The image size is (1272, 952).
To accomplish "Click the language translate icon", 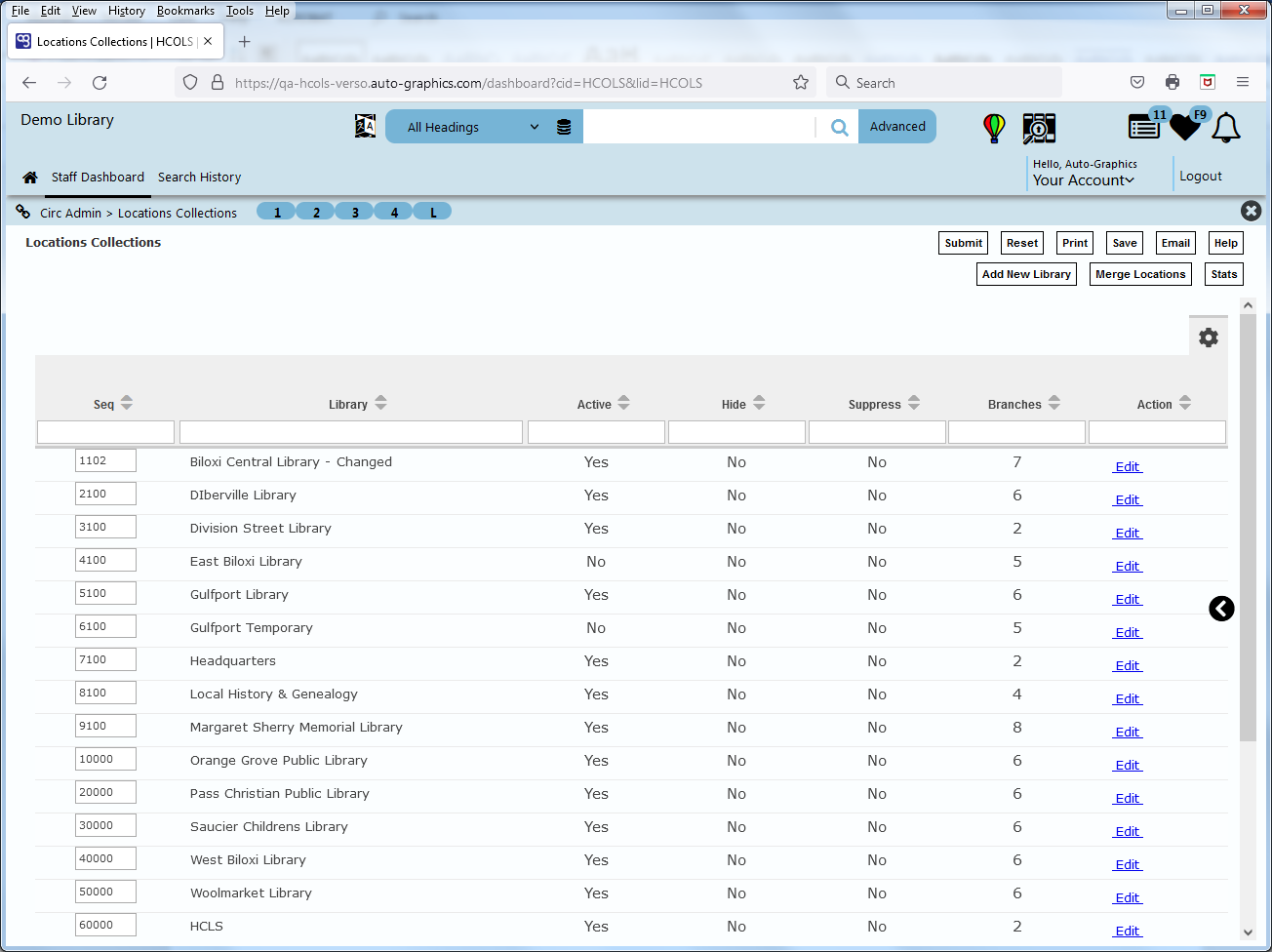I will (x=365, y=127).
